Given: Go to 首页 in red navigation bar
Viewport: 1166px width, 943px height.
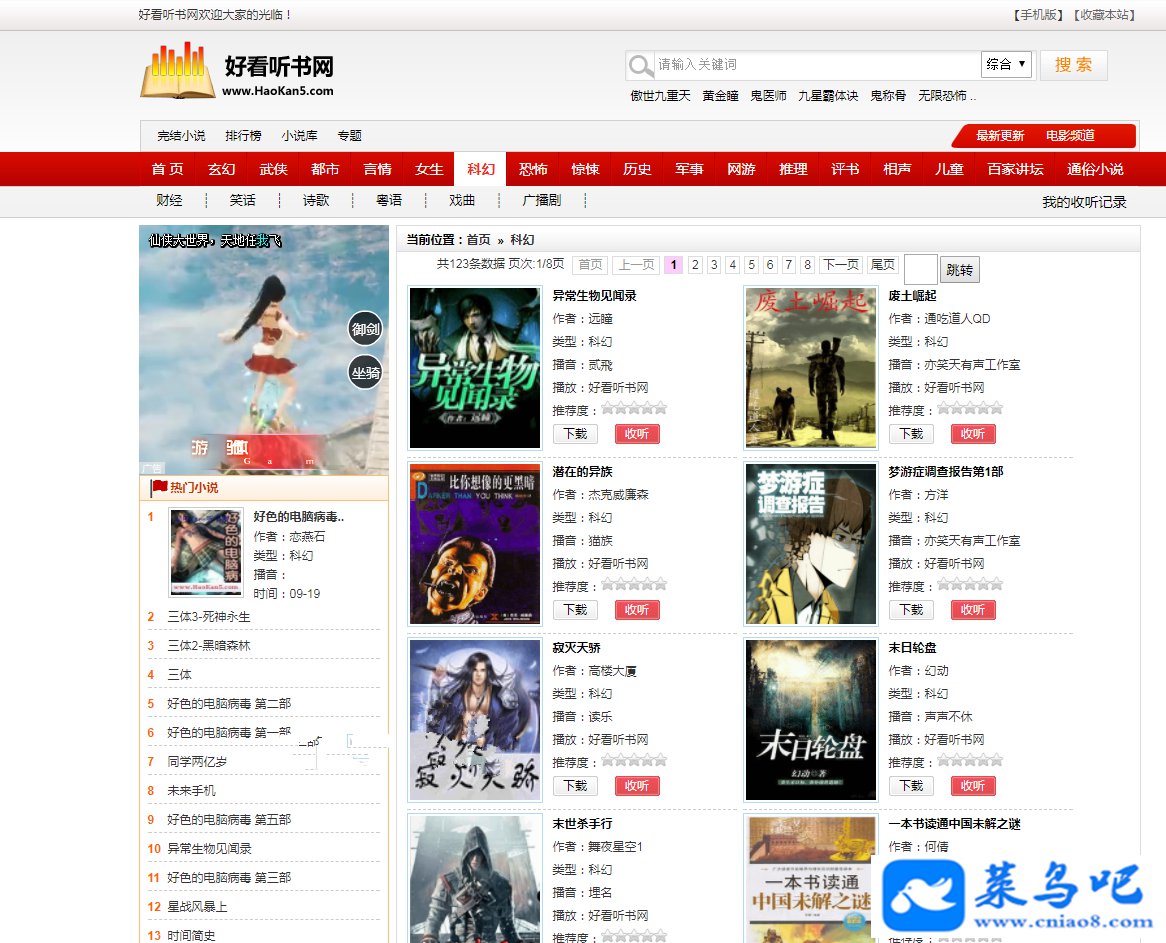Looking at the screenshot, I should tap(167, 170).
